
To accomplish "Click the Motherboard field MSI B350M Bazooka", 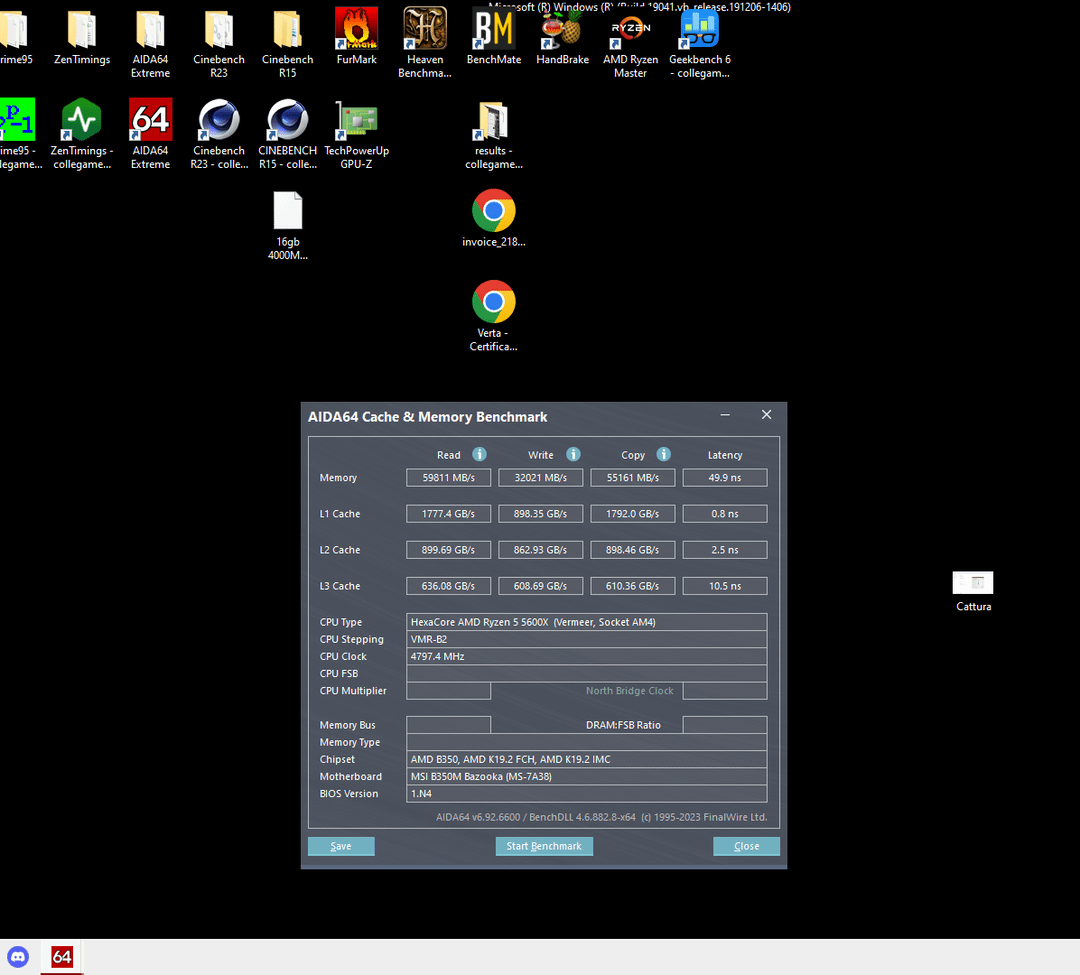I will point(587,777).
